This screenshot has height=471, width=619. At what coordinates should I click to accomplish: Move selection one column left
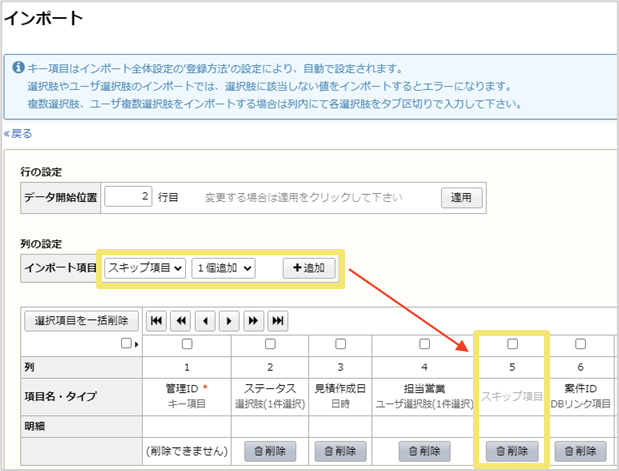[205, 321]
